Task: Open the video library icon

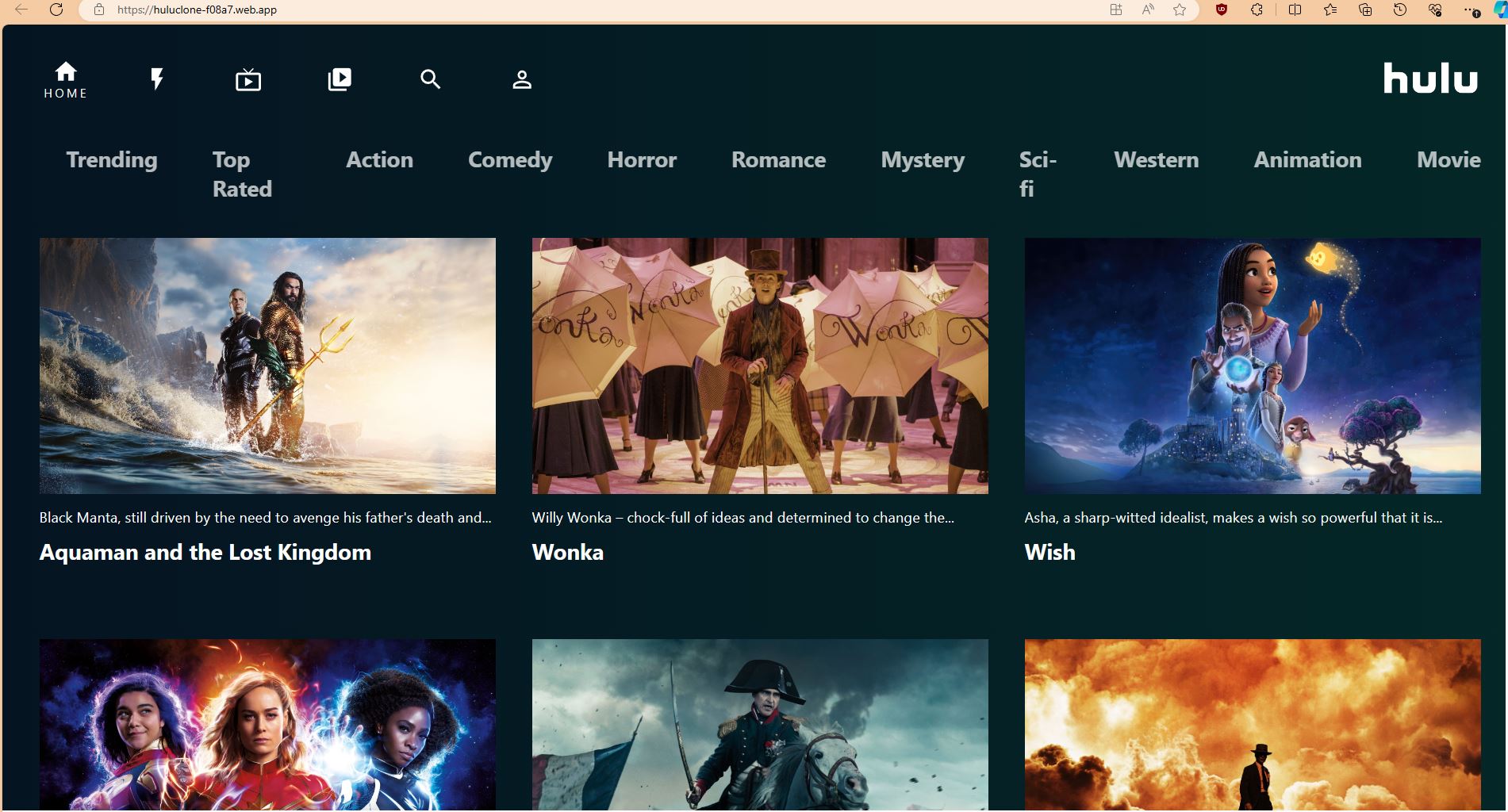Action: tap(340, 79)
